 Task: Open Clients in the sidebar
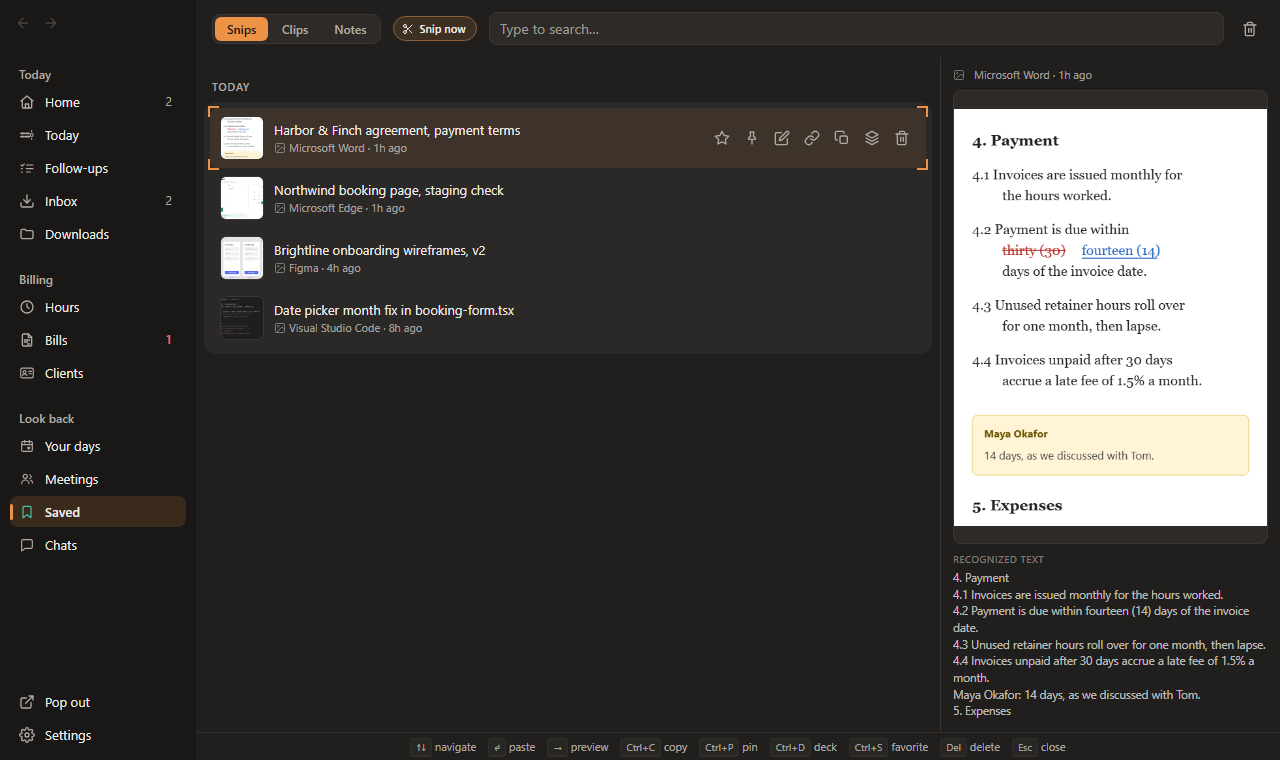[98, 373]
